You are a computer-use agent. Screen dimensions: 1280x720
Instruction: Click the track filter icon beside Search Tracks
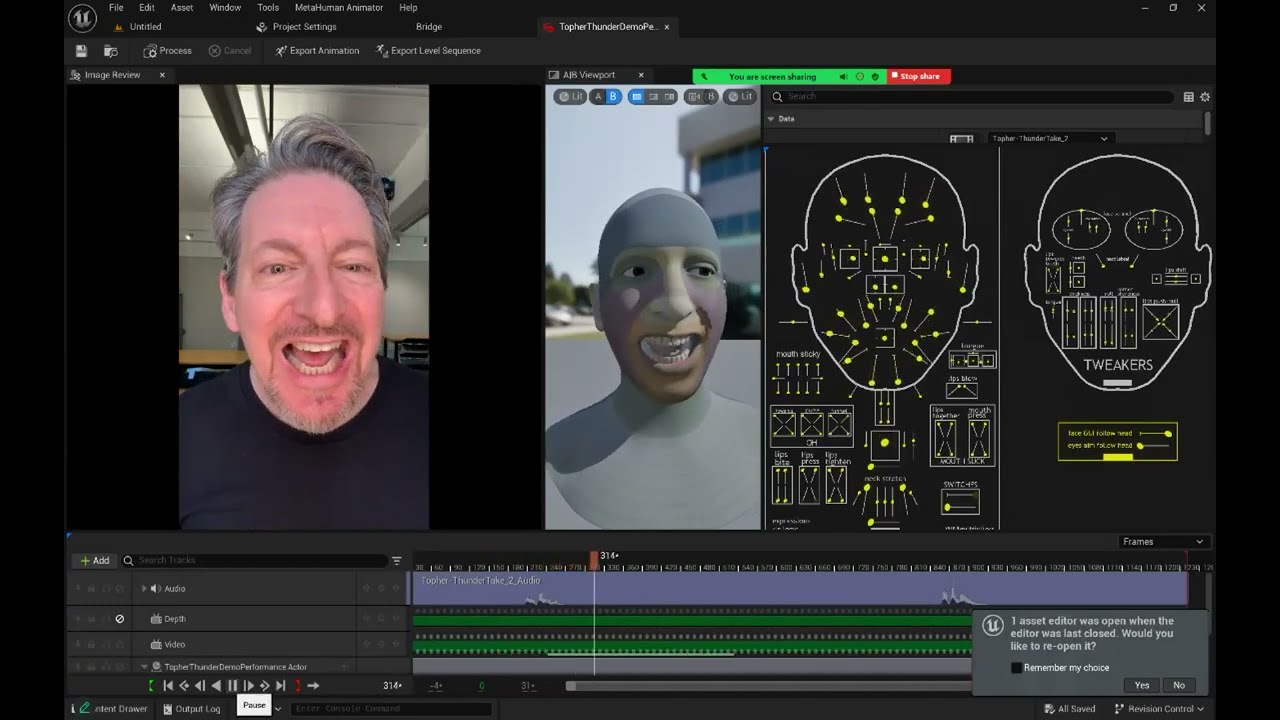(396, 561)
